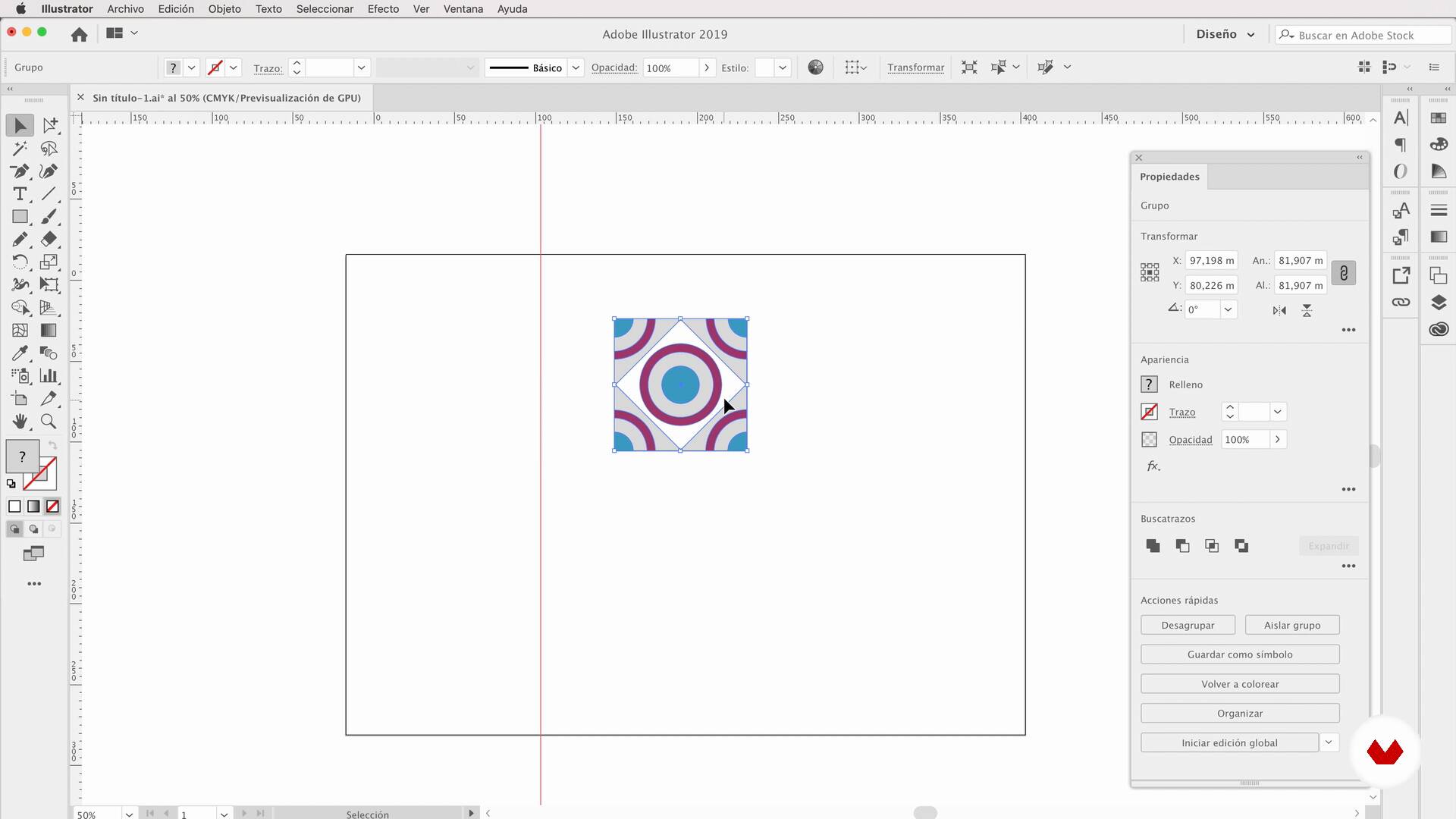Screen dimensions: 1456x819
Task: Select the Pencil tool
Action: coord(20,240)
